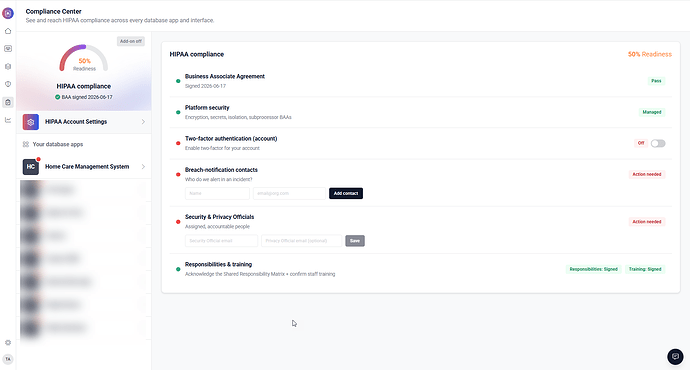690x370 pixels.
Task: Click the Managed badge for Platform security
Action: [652, 112]
